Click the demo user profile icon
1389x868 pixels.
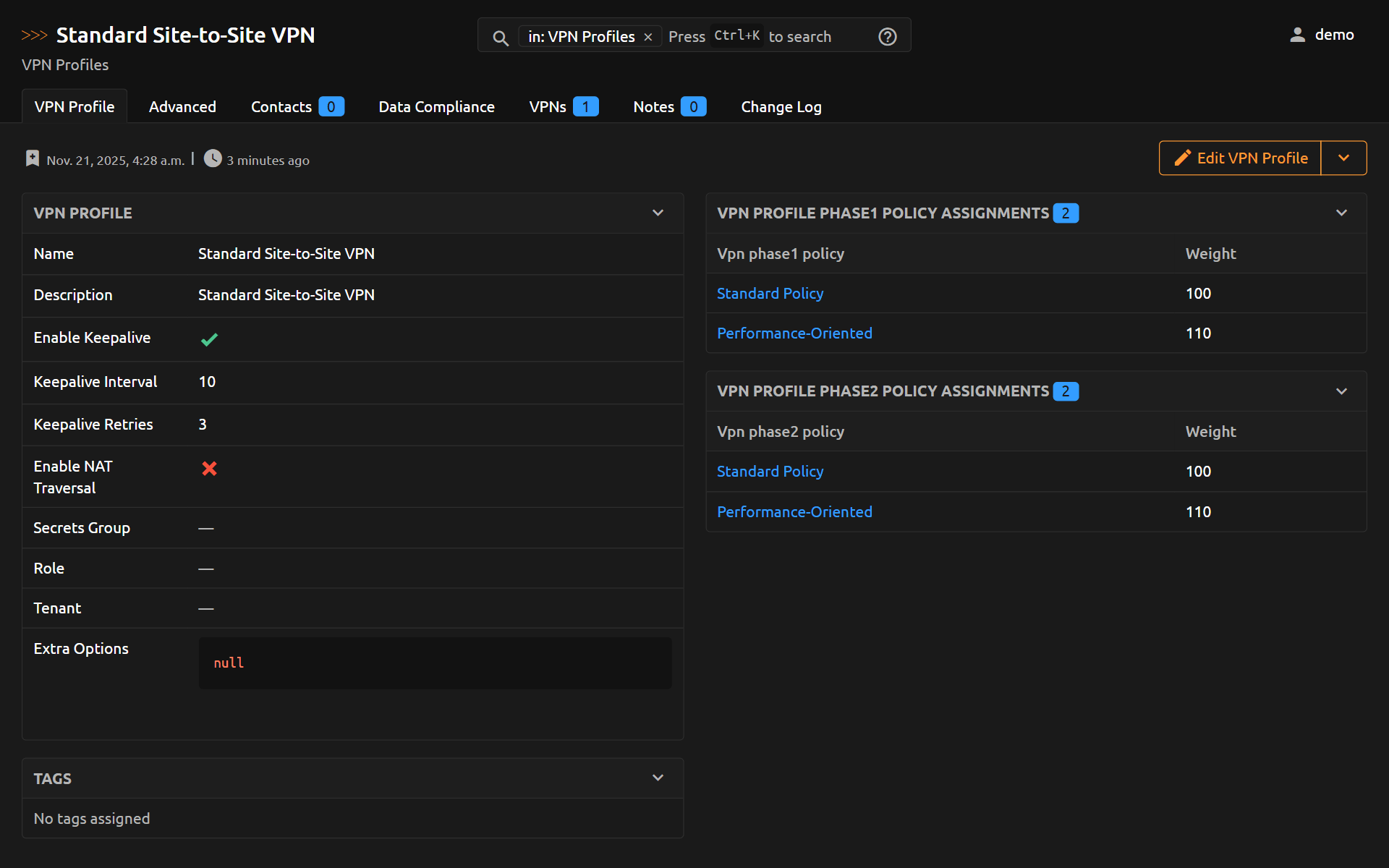1297,35
